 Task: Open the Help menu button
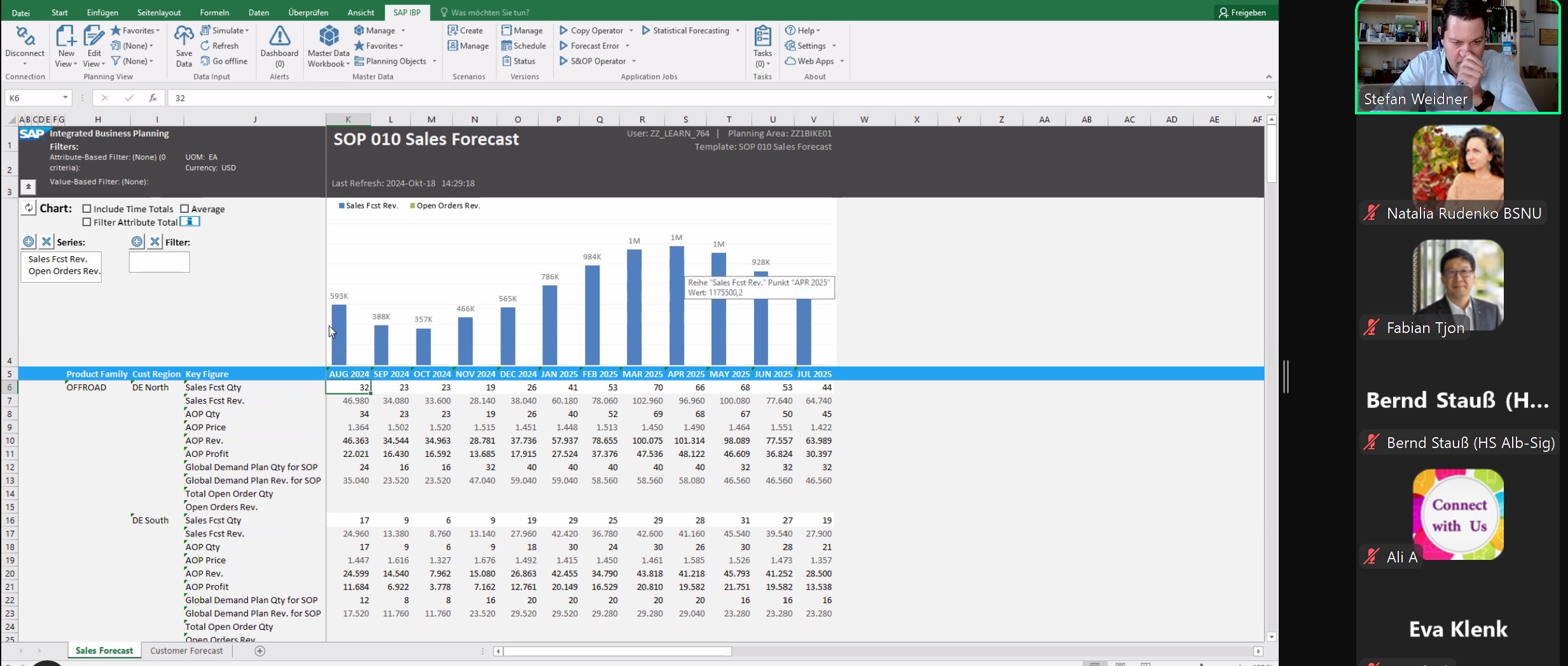tap(802, 31)
